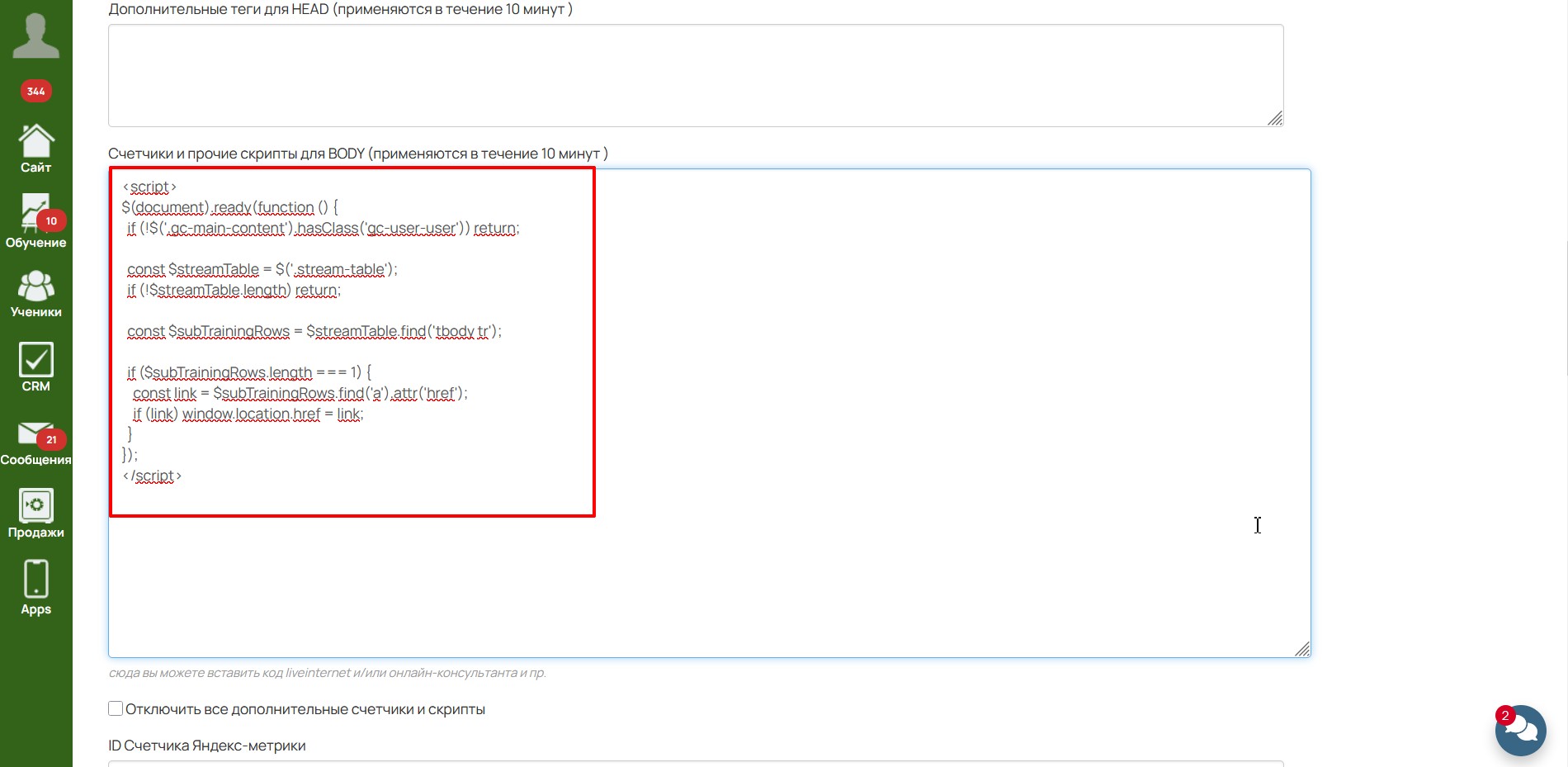This screenshot has width=1568, height=767.
Task: Grab the BODY scripts textarea resize handle
Action: point(1302,649)
